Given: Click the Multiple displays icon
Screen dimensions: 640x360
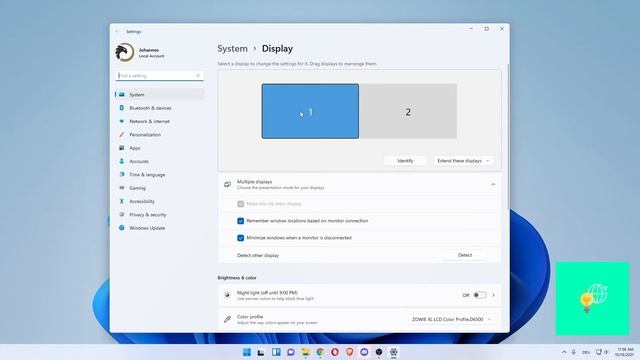Looking at the screenshot, I should coord(227,184).
